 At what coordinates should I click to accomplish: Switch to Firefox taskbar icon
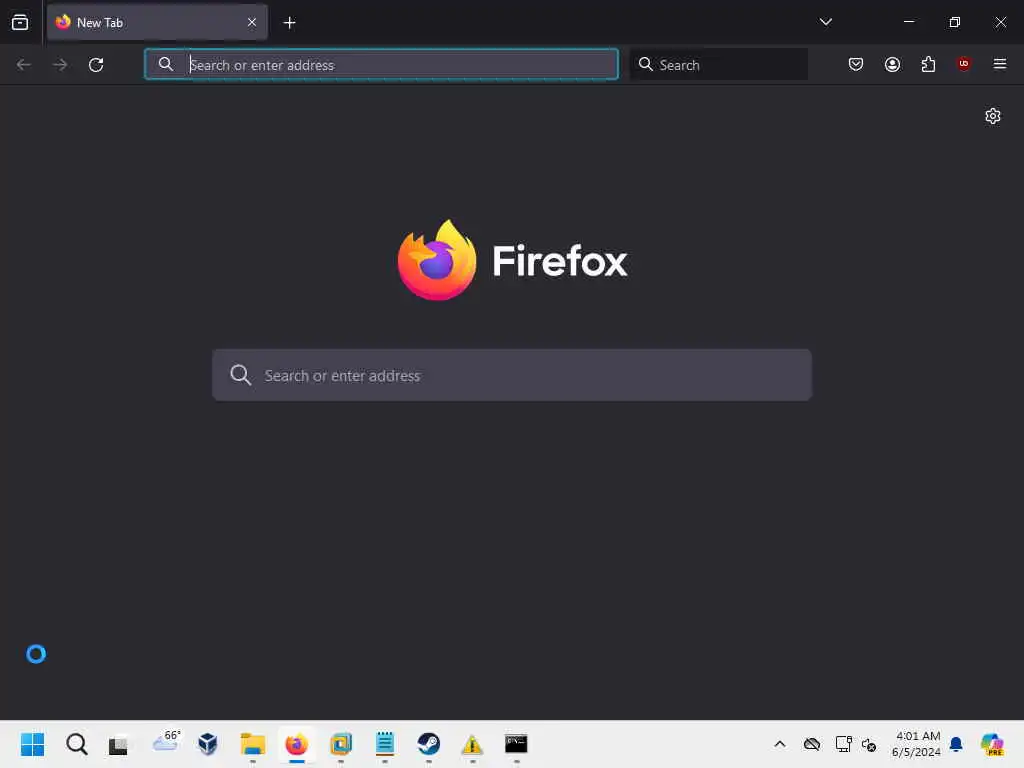point(296,744)
